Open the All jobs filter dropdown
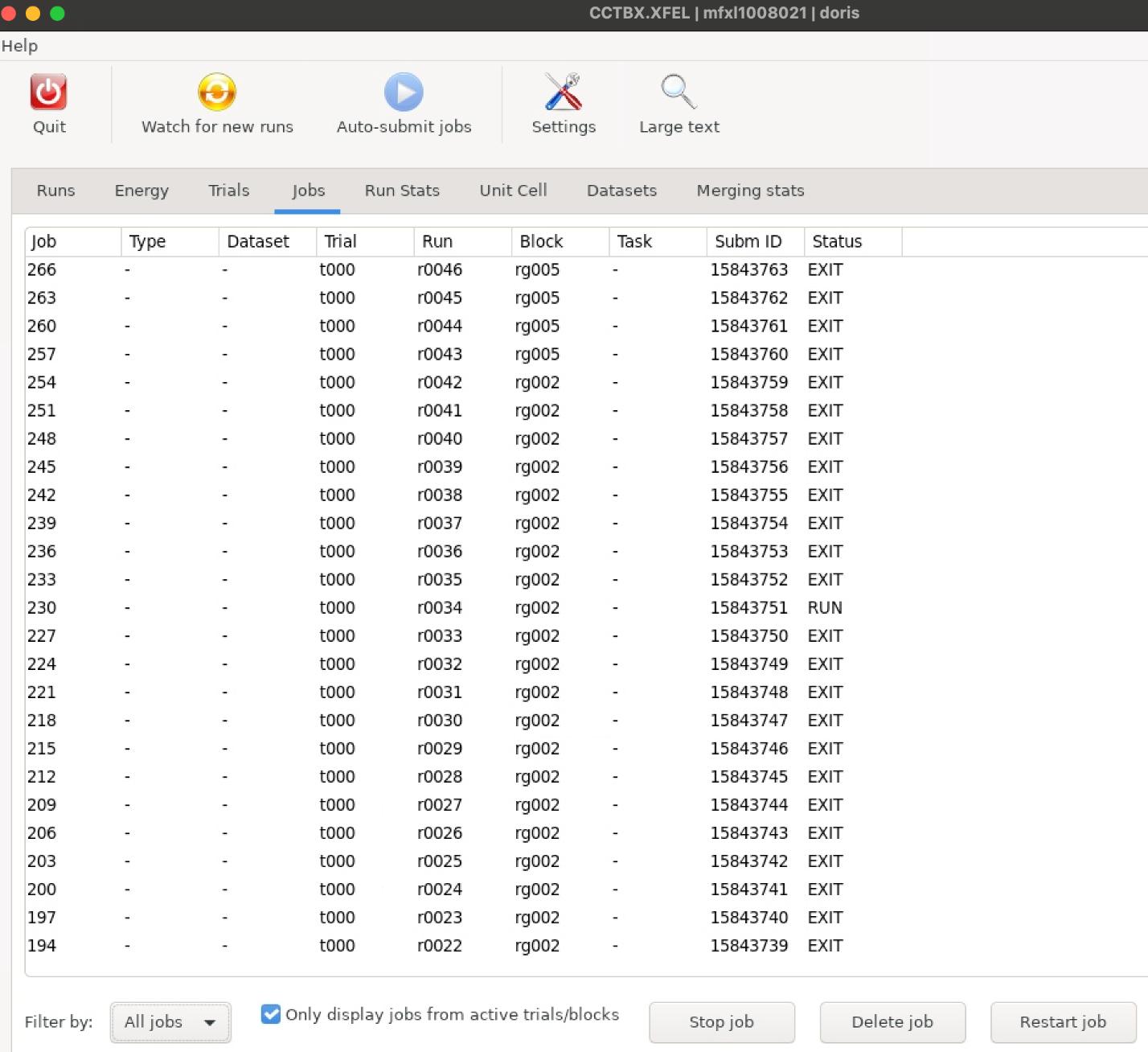The width and height of the screenshot is (1148, 1052). [x=170, y=1022]
